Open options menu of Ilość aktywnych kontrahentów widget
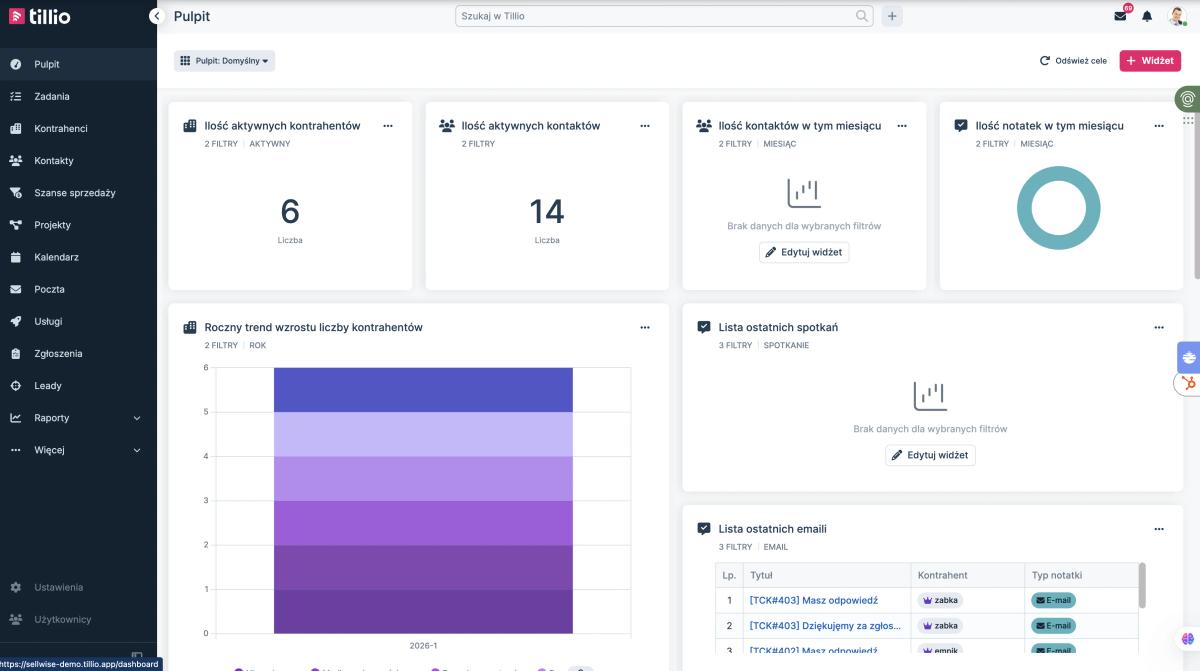Screen dimensions: 1200x671 (388, 126)
